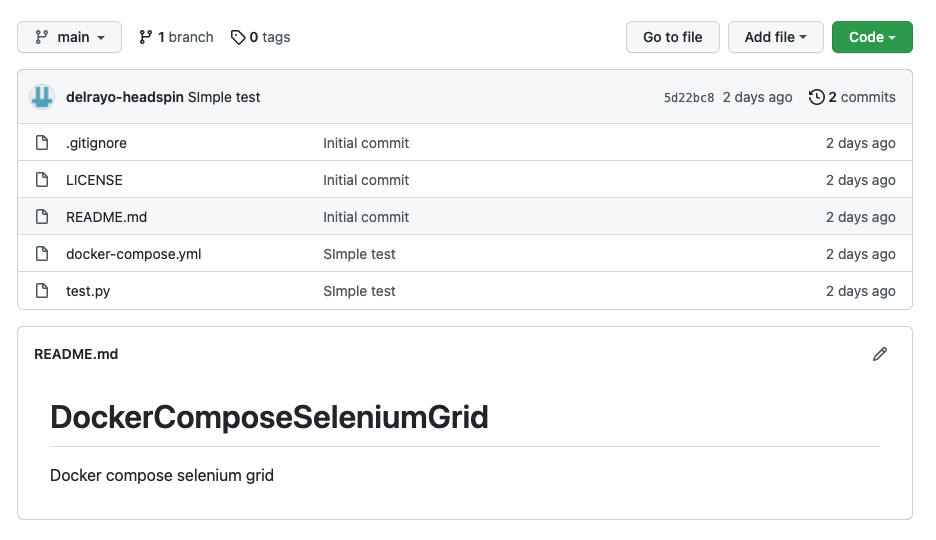Image resolution: width=936 pixels, height=540 pixels.
Task: Click the commit history clock icon
Action: pos(817,97)
